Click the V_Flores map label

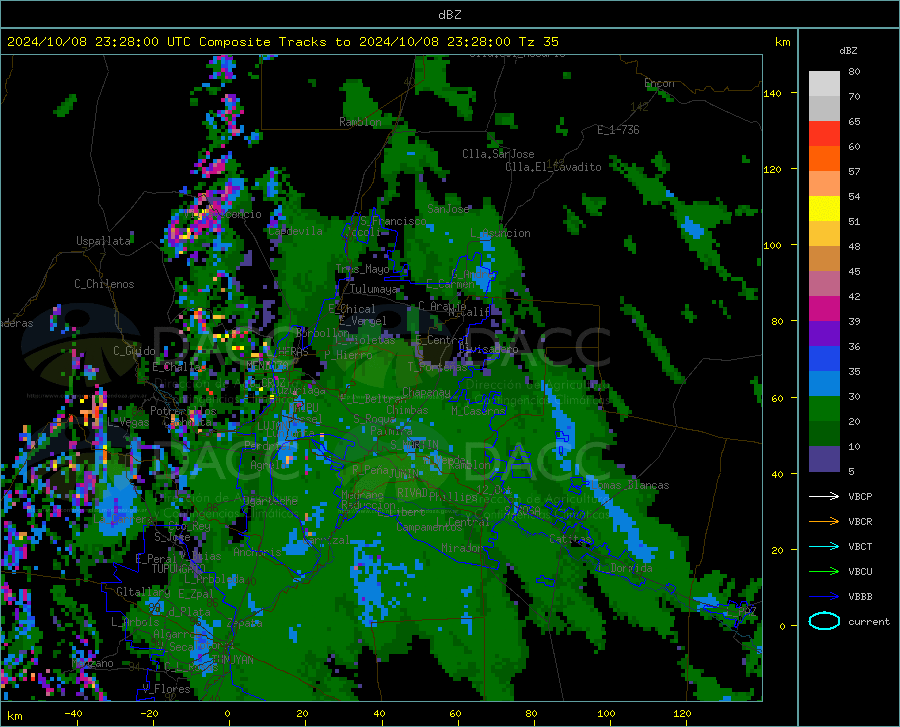point(166,689)
